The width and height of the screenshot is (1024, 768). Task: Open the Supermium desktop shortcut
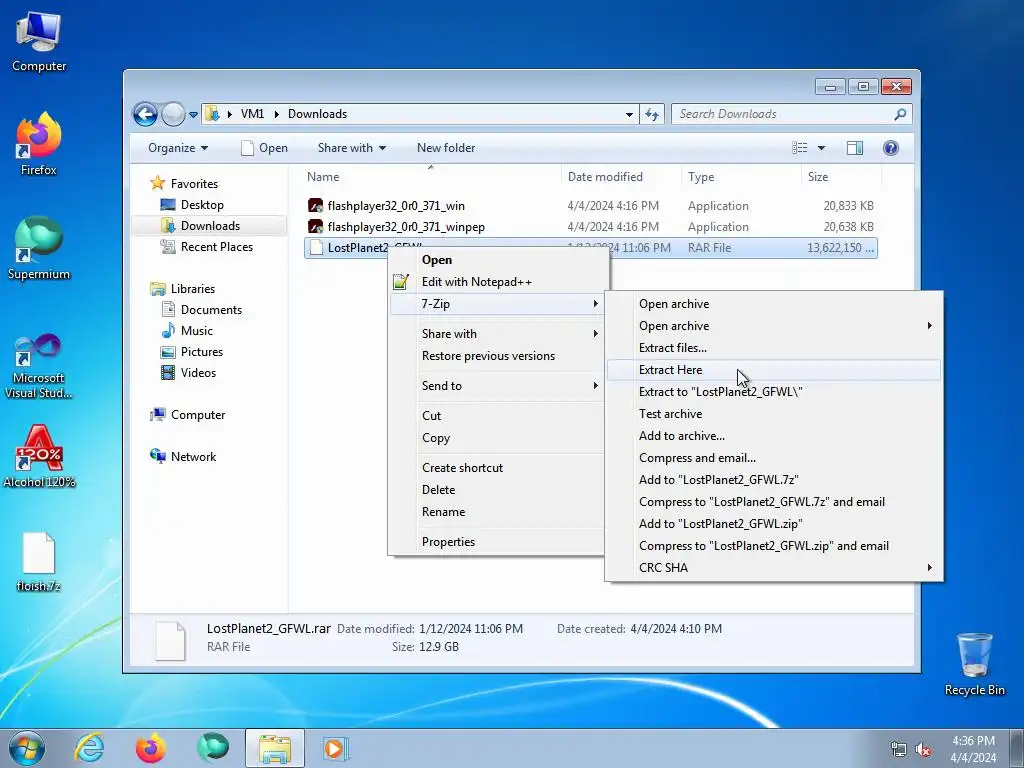click(x=39, y=248)
